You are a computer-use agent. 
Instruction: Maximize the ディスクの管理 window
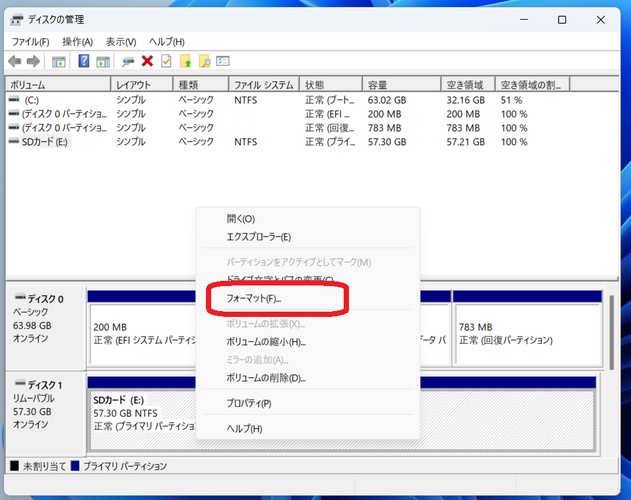(x=562, y=19)
